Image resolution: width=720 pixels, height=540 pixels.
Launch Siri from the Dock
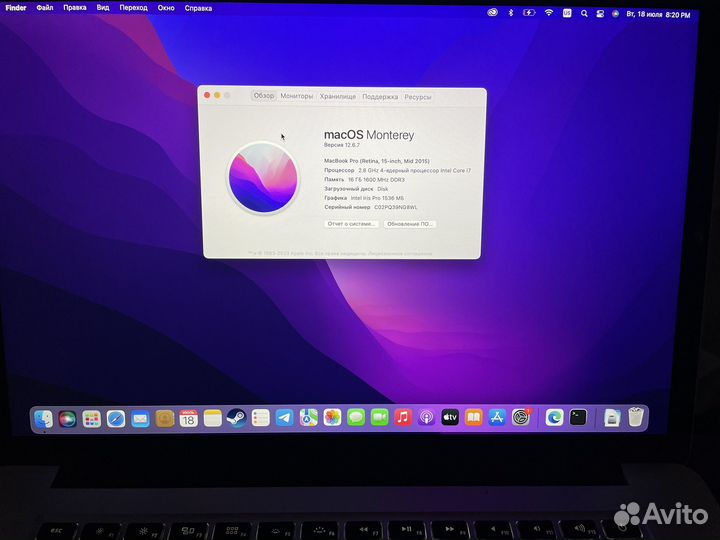pyautogui.click(x=68, y=419)
